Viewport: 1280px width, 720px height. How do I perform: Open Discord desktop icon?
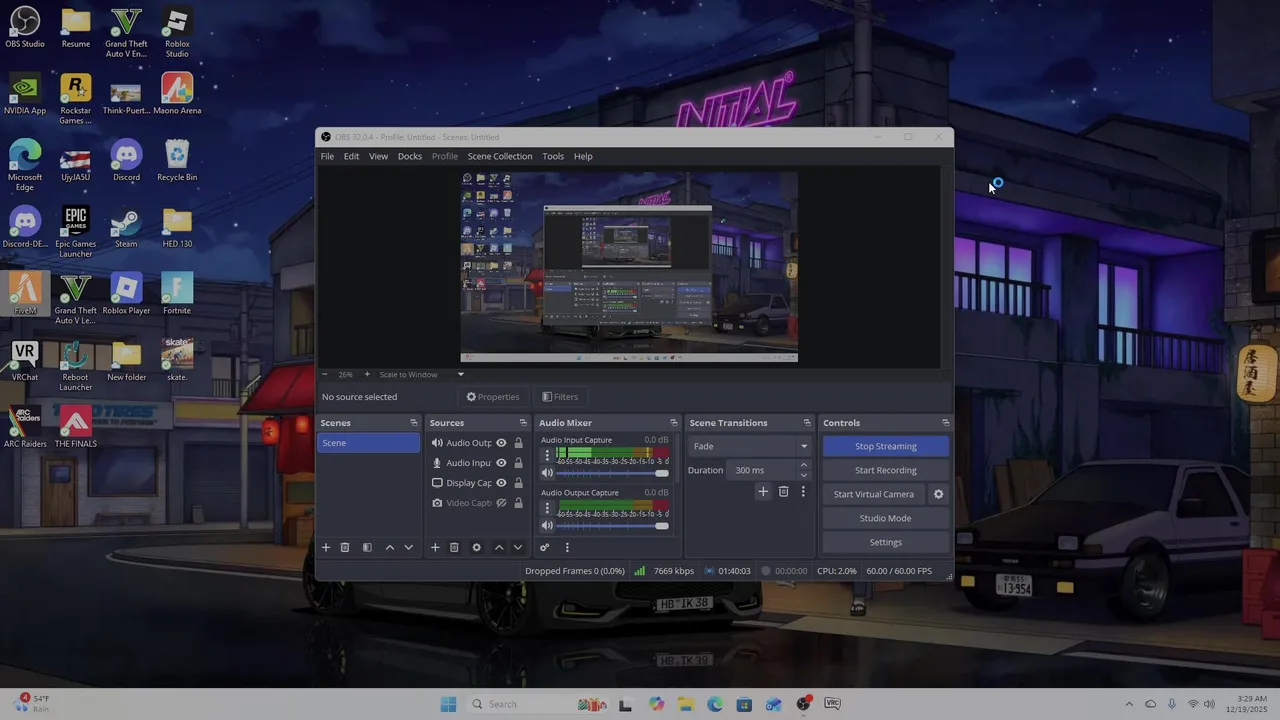tap(126, 160)
